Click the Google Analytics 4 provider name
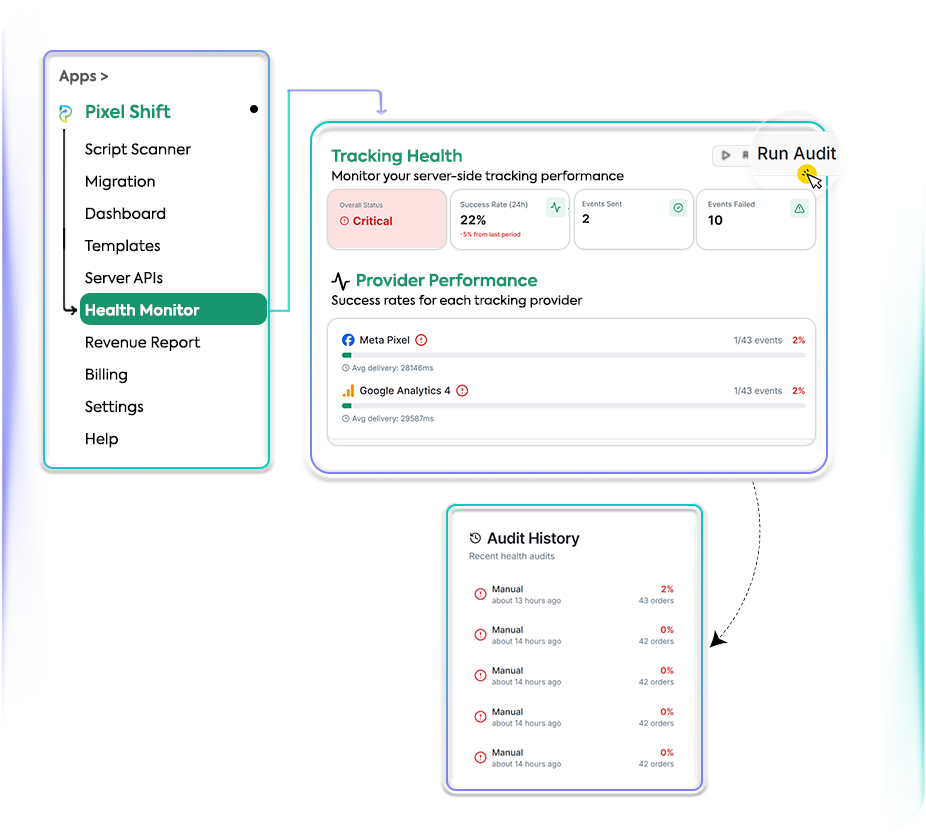 [405, 391]
